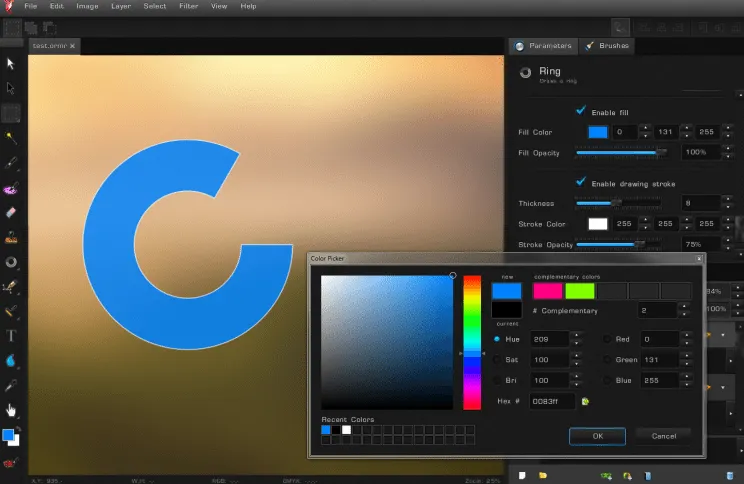
Task: Select the eyedropper color picker tool
Action: pyautogui.click(x=10, y=385)
